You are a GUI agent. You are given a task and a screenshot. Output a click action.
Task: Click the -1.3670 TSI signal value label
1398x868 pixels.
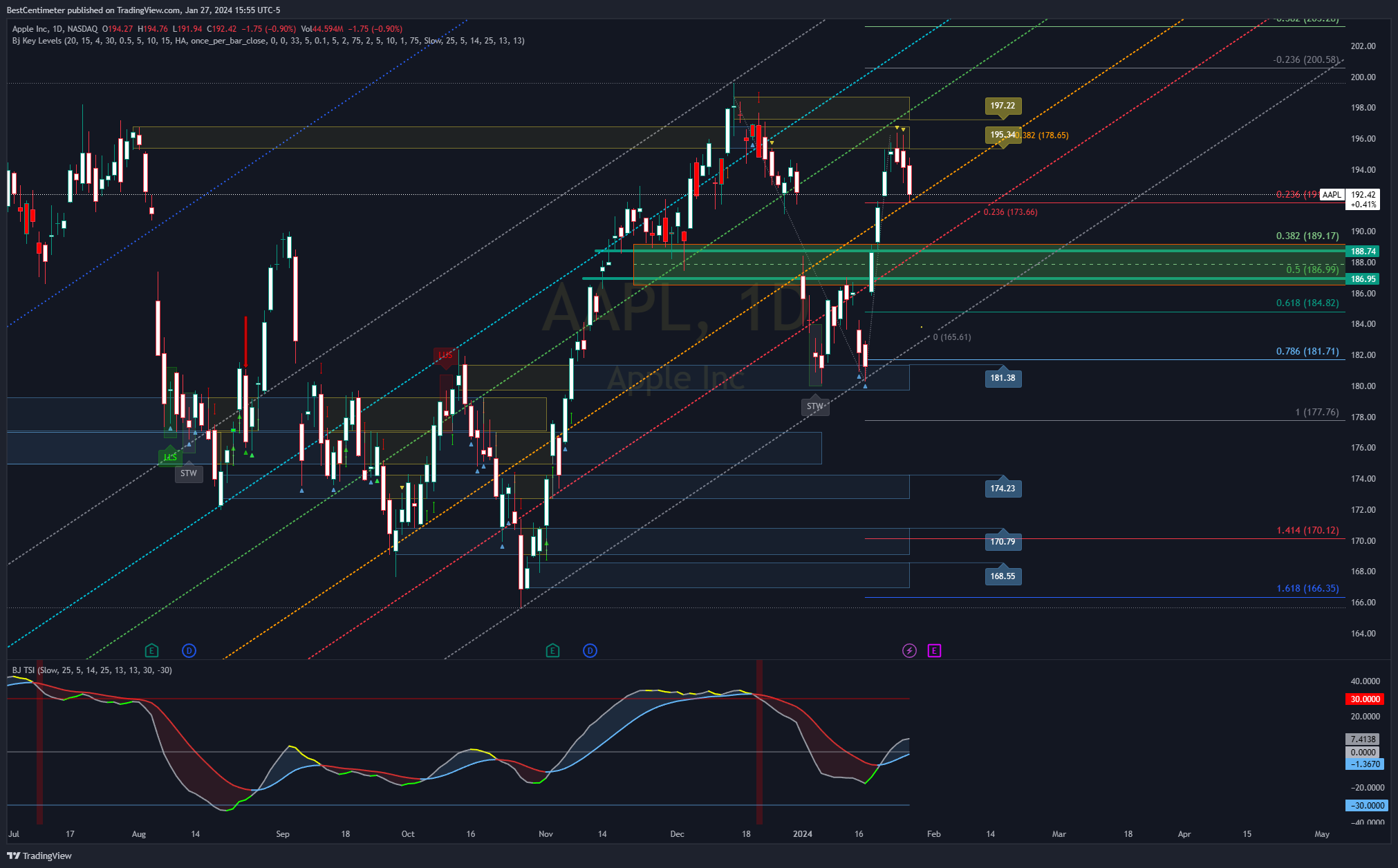(1365, 764)
